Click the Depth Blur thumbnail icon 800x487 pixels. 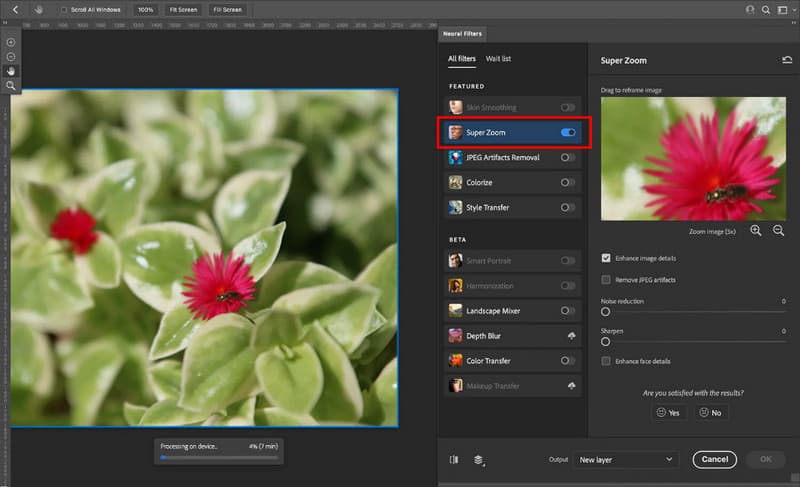click(x=455, y=336)
